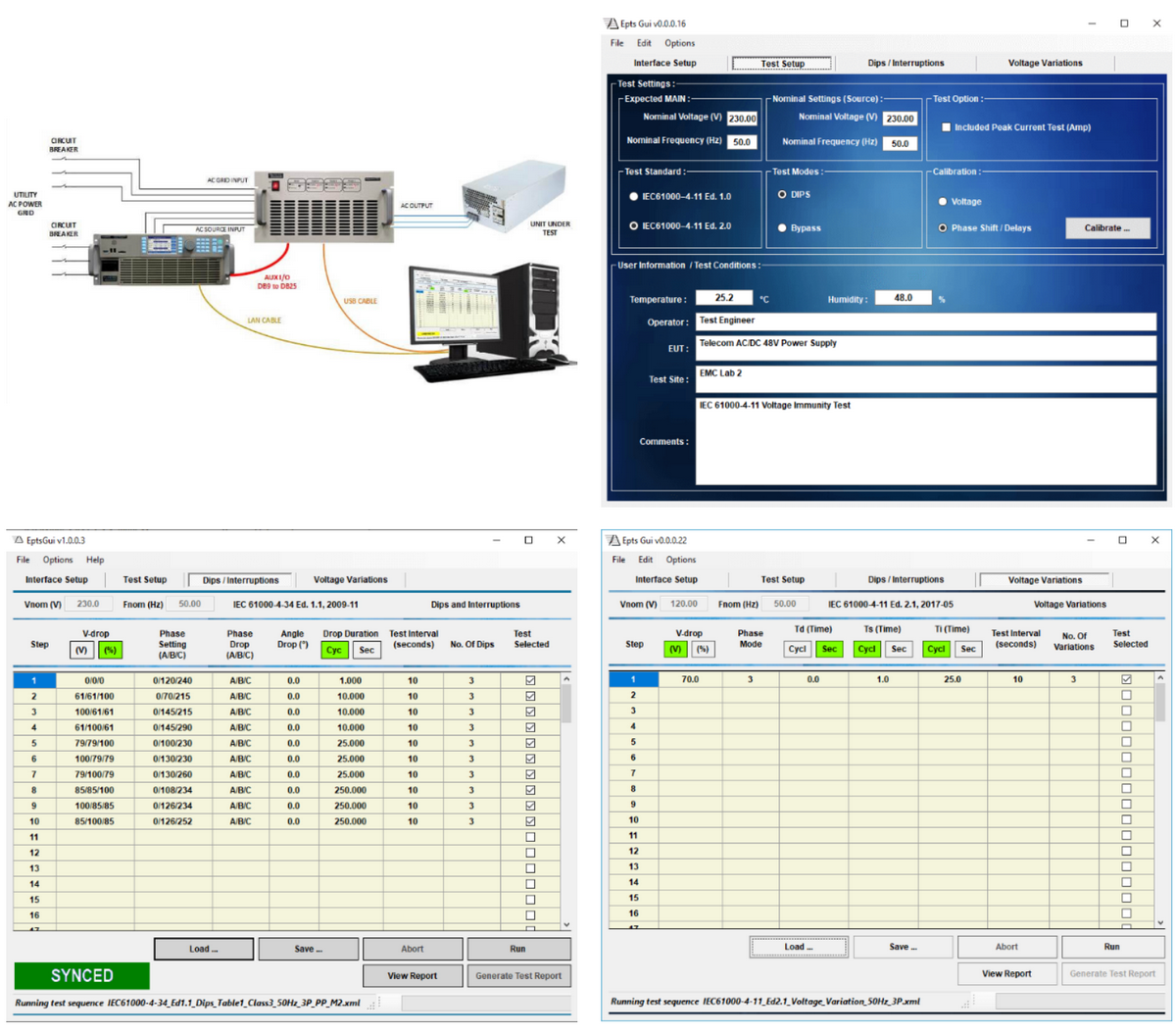The width and height of the screenshot is (1176, 1033).
Task: Click the Epts Gui v0.0.0.16 title bar logo
Action: coord(612,24)
